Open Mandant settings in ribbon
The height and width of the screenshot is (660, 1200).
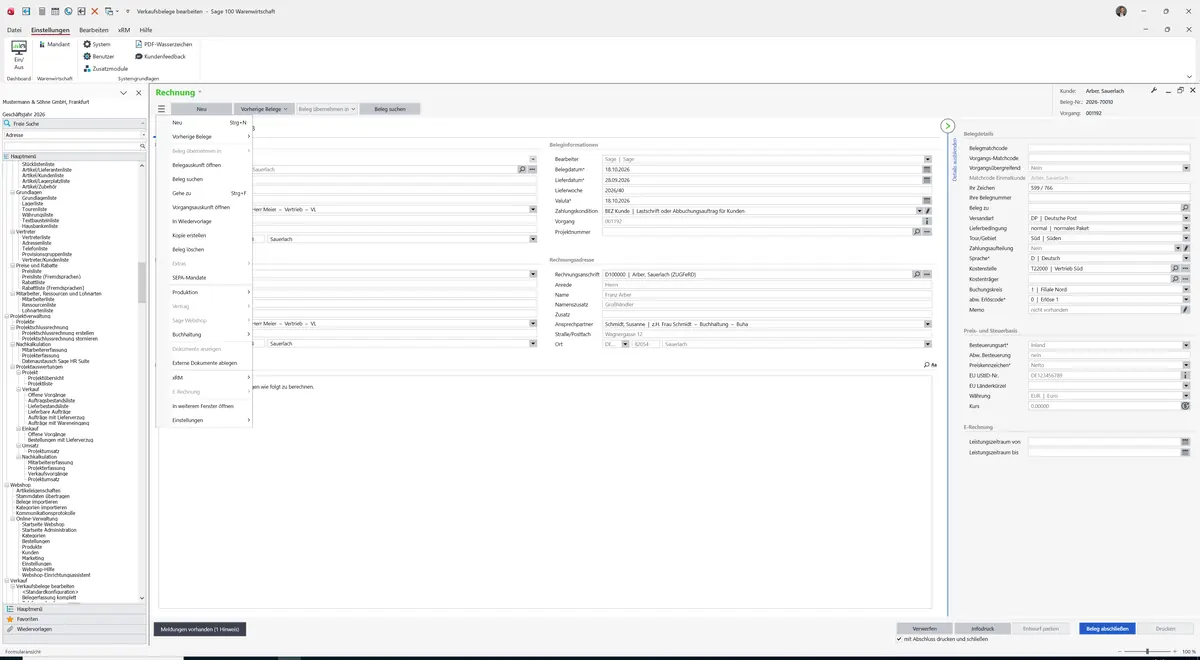pyautogui.click(x=54, y=44)
